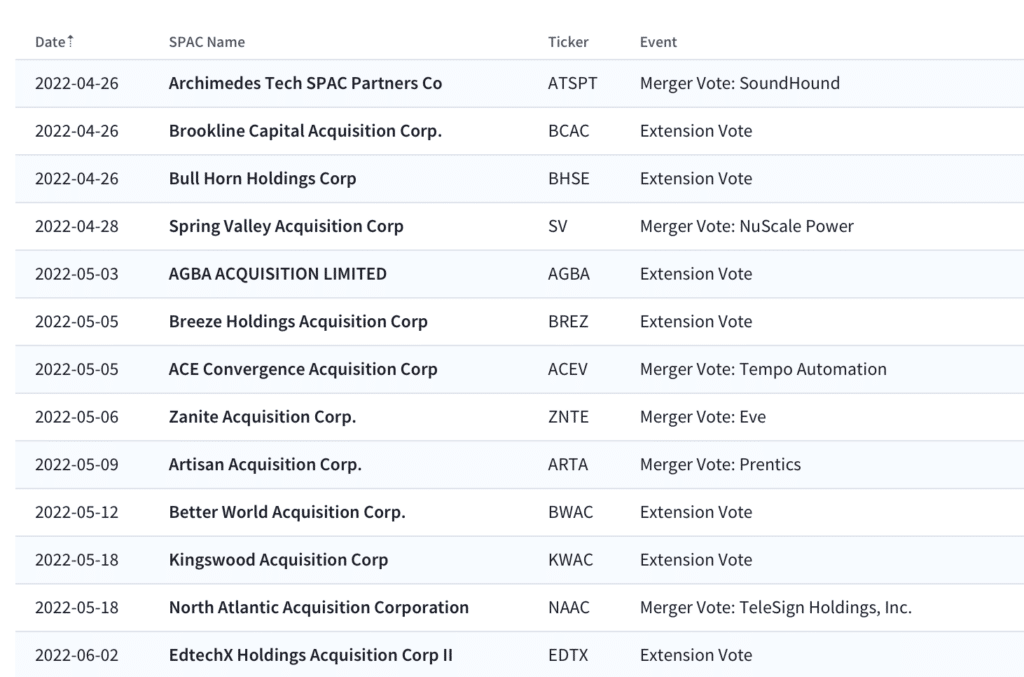Open Breeze Holdings Acquisition Corp

tap(298, 322)
